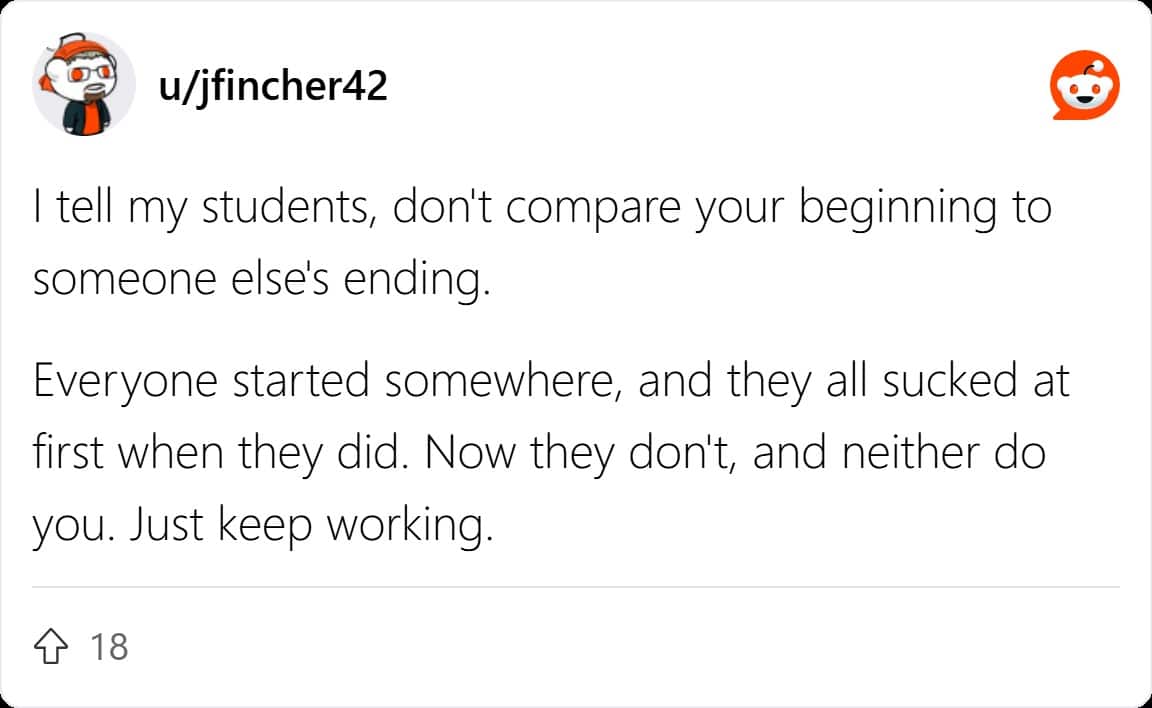Click the first paragraph about students
This screenshot has height=708, width=1152.
pos(542,243)
